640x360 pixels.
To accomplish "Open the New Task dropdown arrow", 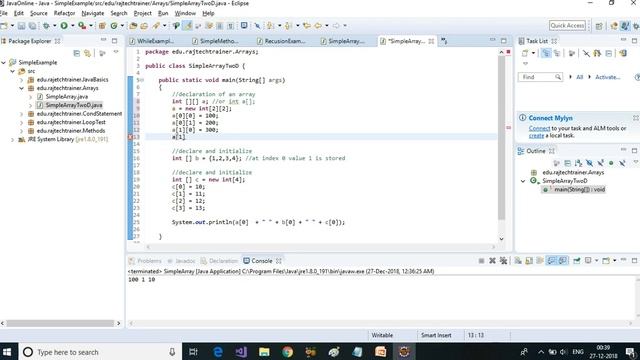I will click(x=533, y=53).
